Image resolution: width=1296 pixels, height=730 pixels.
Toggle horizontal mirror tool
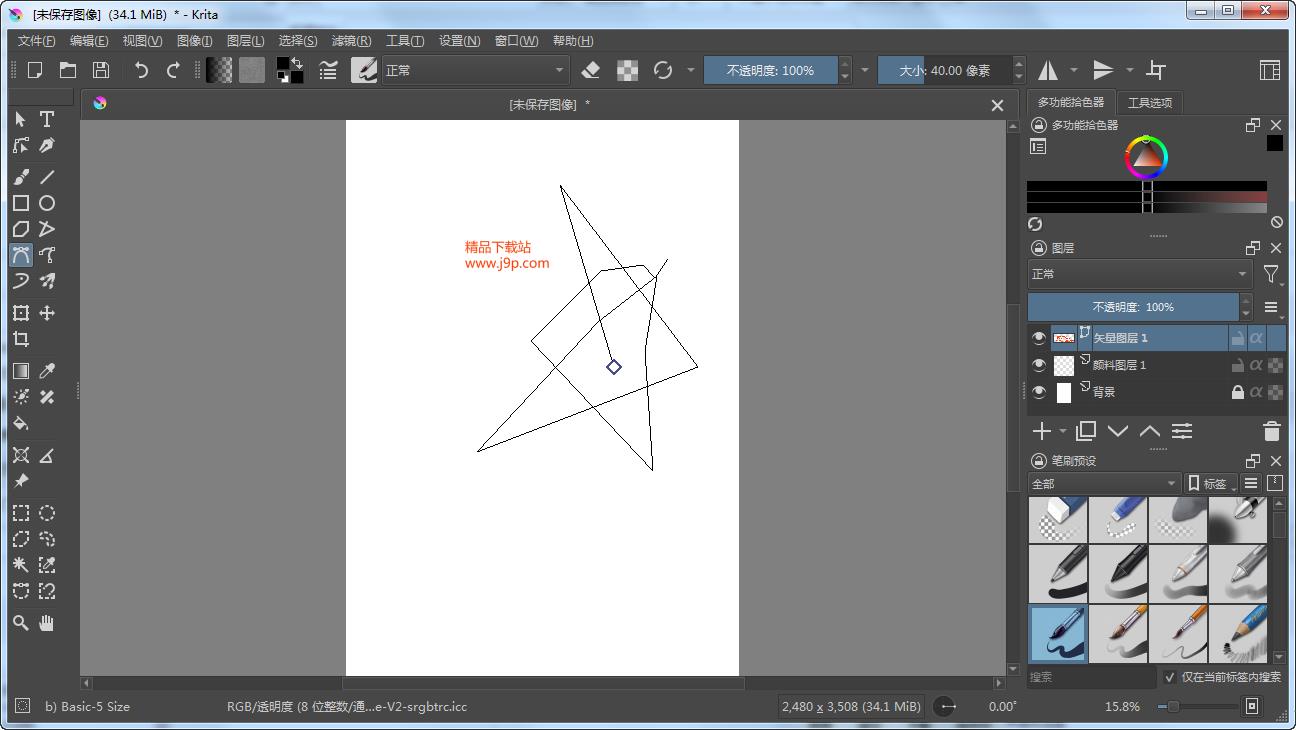(x=1048, y=70)
